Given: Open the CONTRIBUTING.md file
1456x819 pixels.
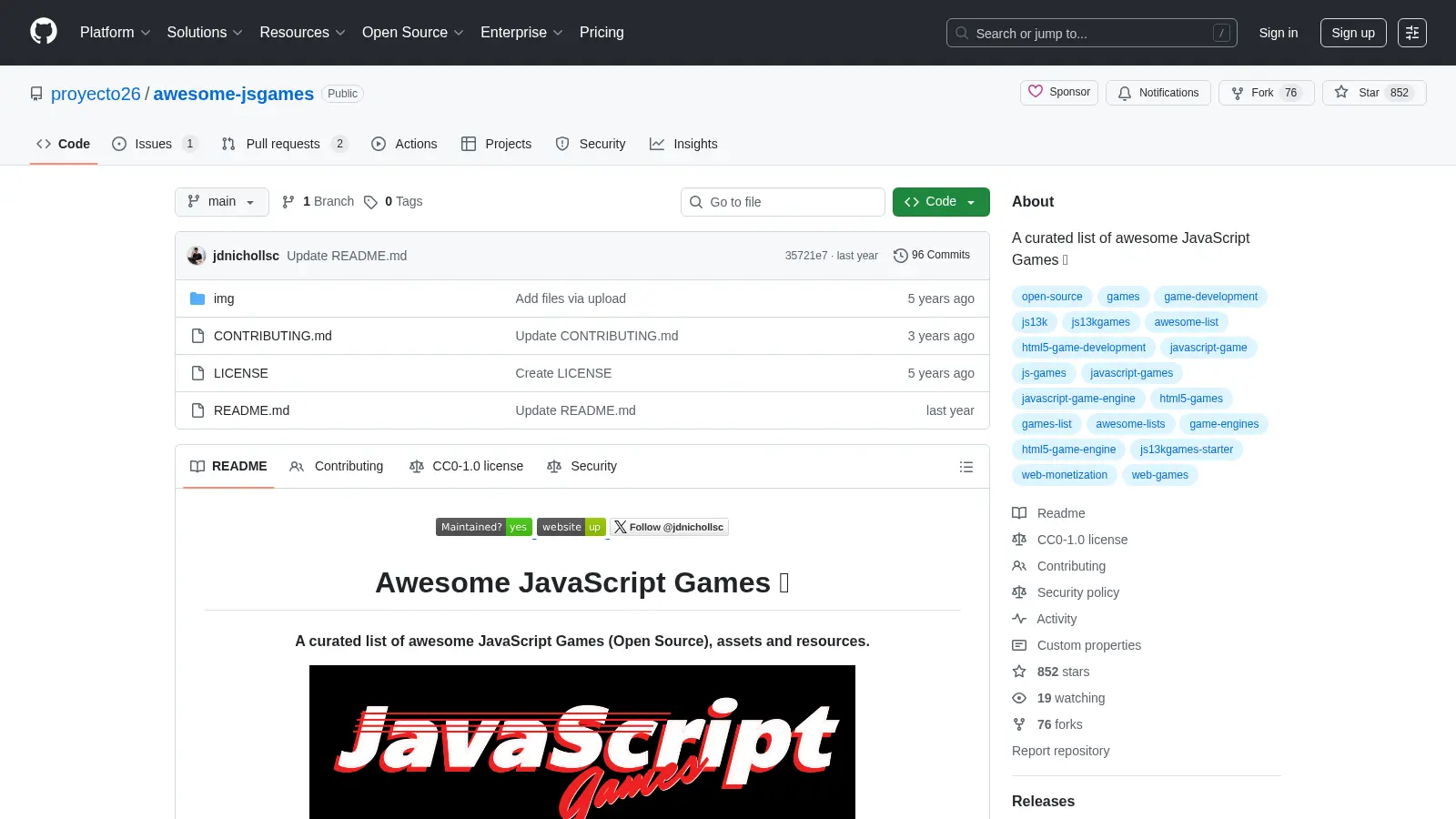Looking at the screenshot, I should tap(273, 336).
